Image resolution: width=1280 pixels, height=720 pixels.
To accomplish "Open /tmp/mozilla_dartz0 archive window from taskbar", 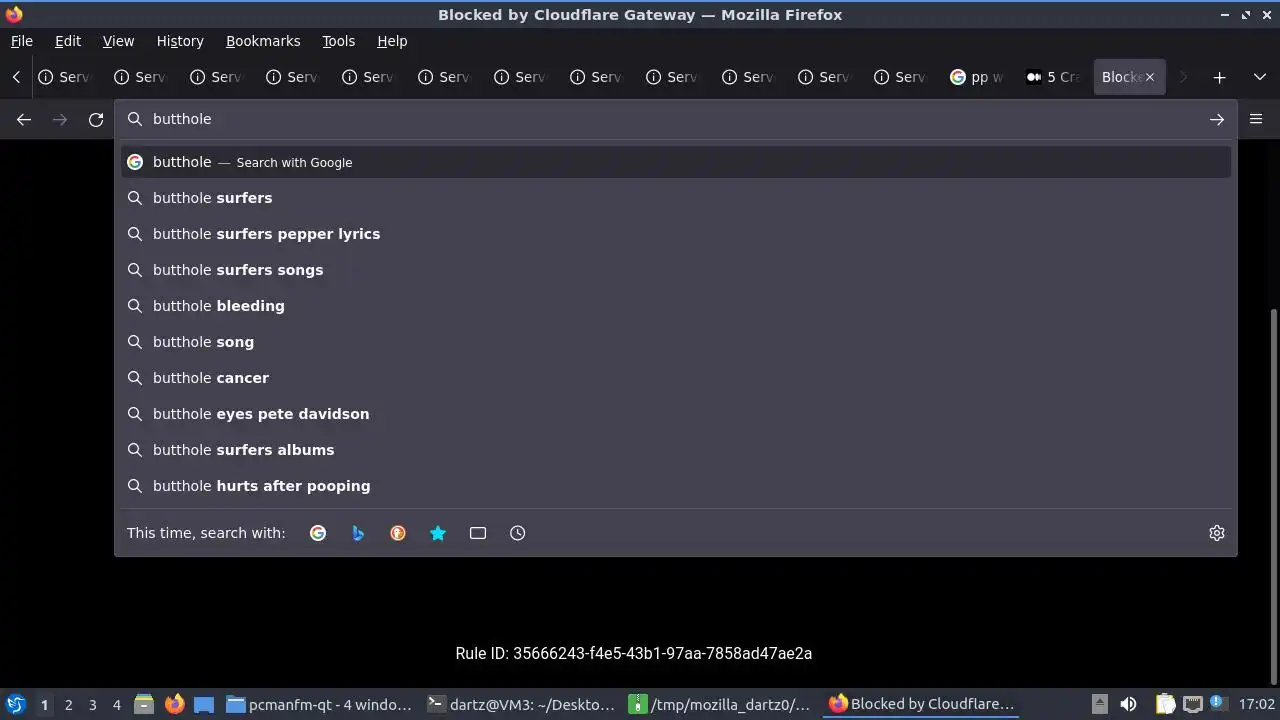I will (x=722, y=704).
